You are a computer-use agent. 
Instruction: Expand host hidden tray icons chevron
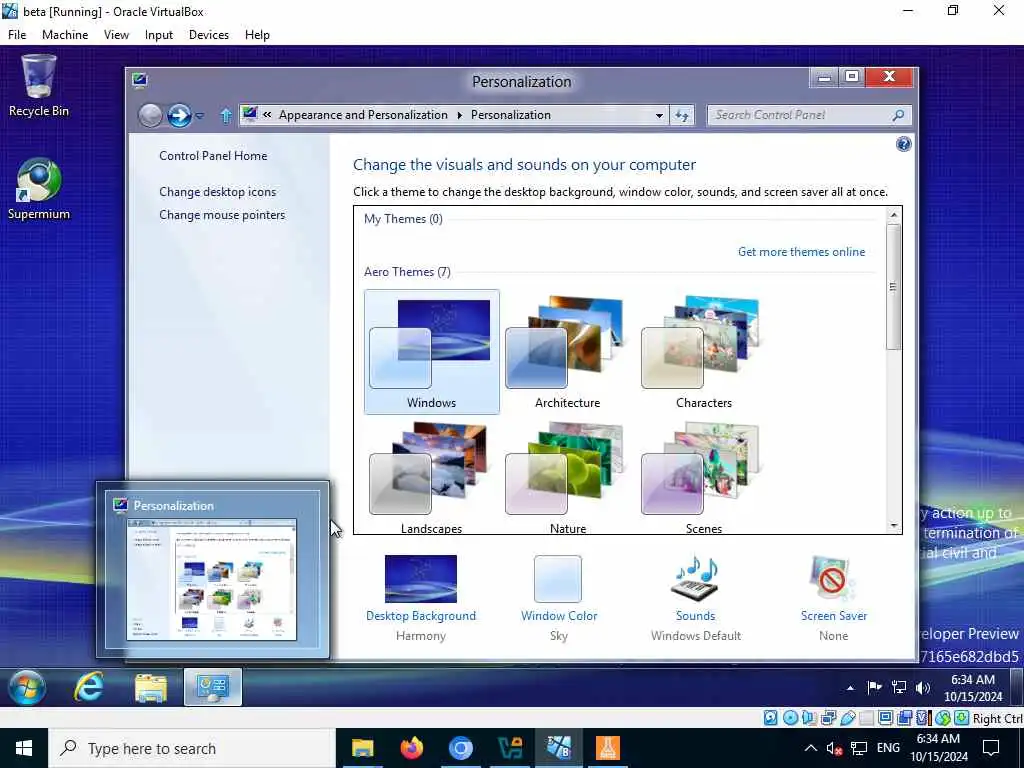810,748
